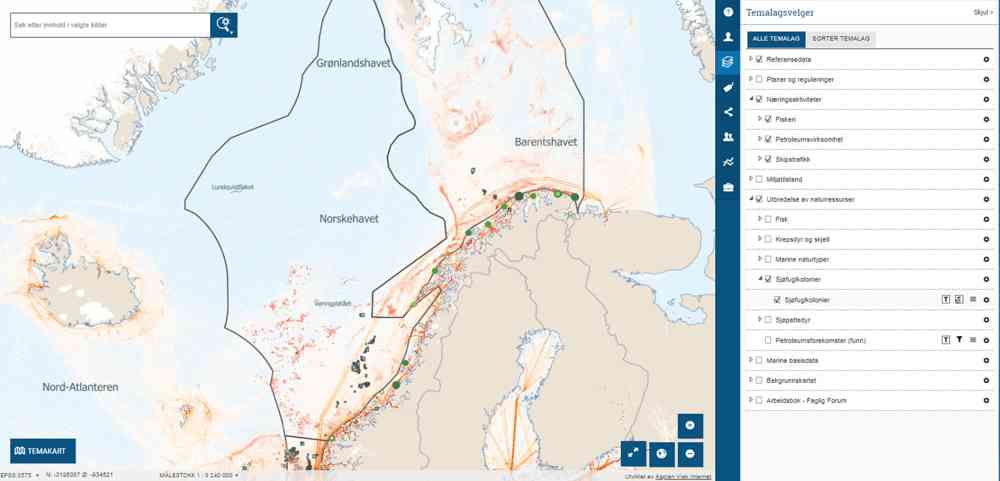Screen dimensions: 1000x481
Task: Open the share icon in sidebar
Action: [728, 112]
